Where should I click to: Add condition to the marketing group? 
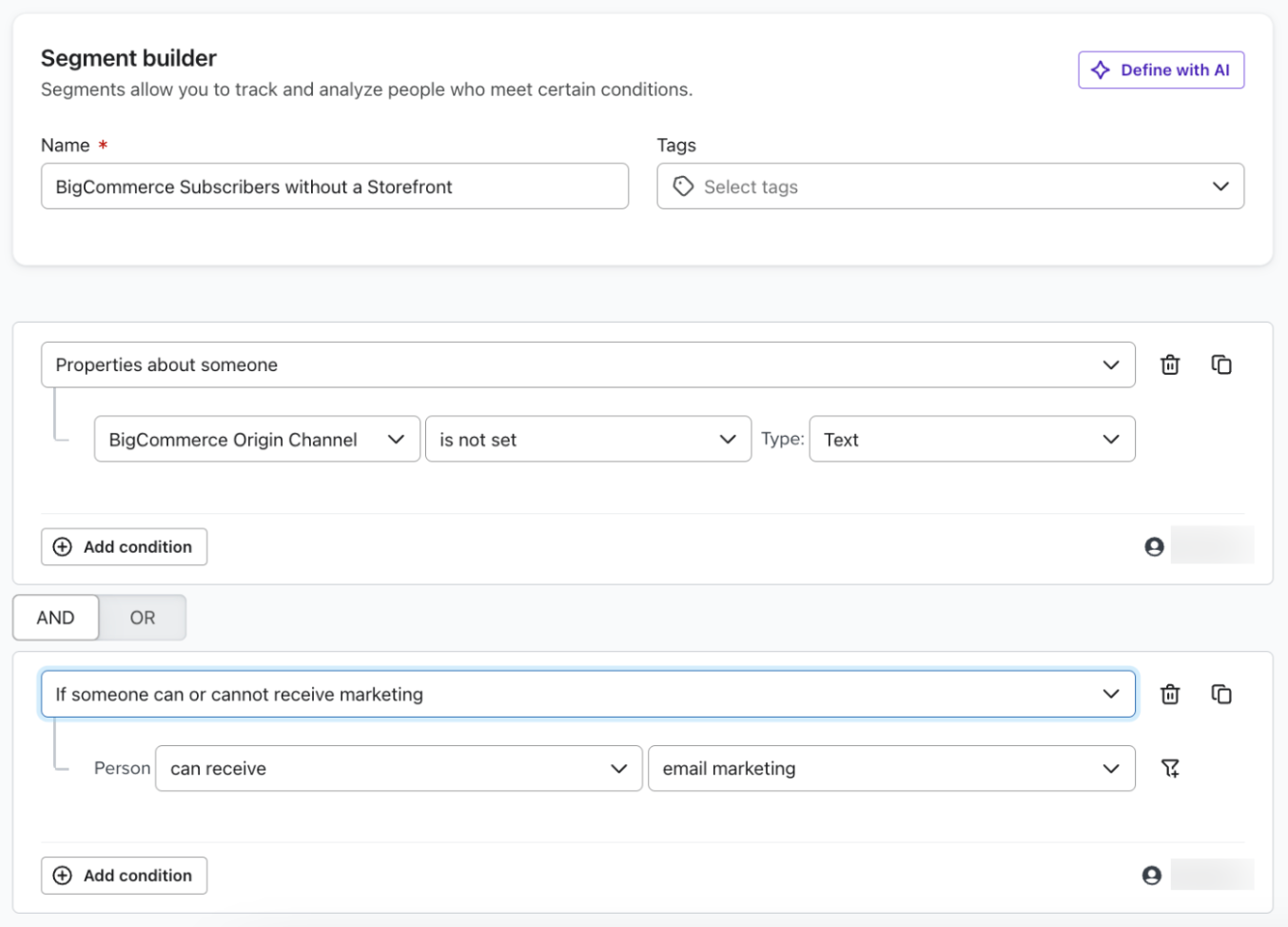125,876
